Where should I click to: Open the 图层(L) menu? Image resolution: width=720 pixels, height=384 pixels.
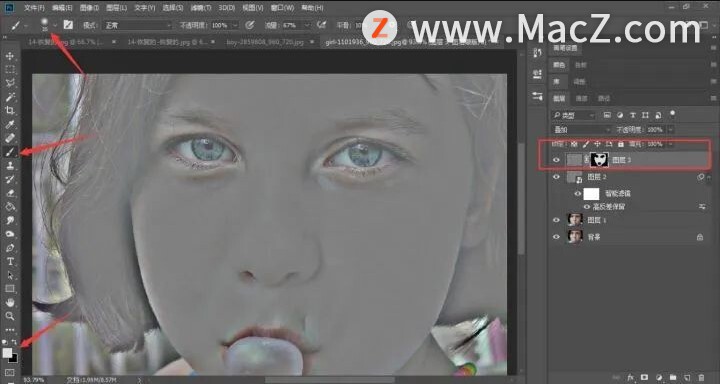click(x=116, y=8)
